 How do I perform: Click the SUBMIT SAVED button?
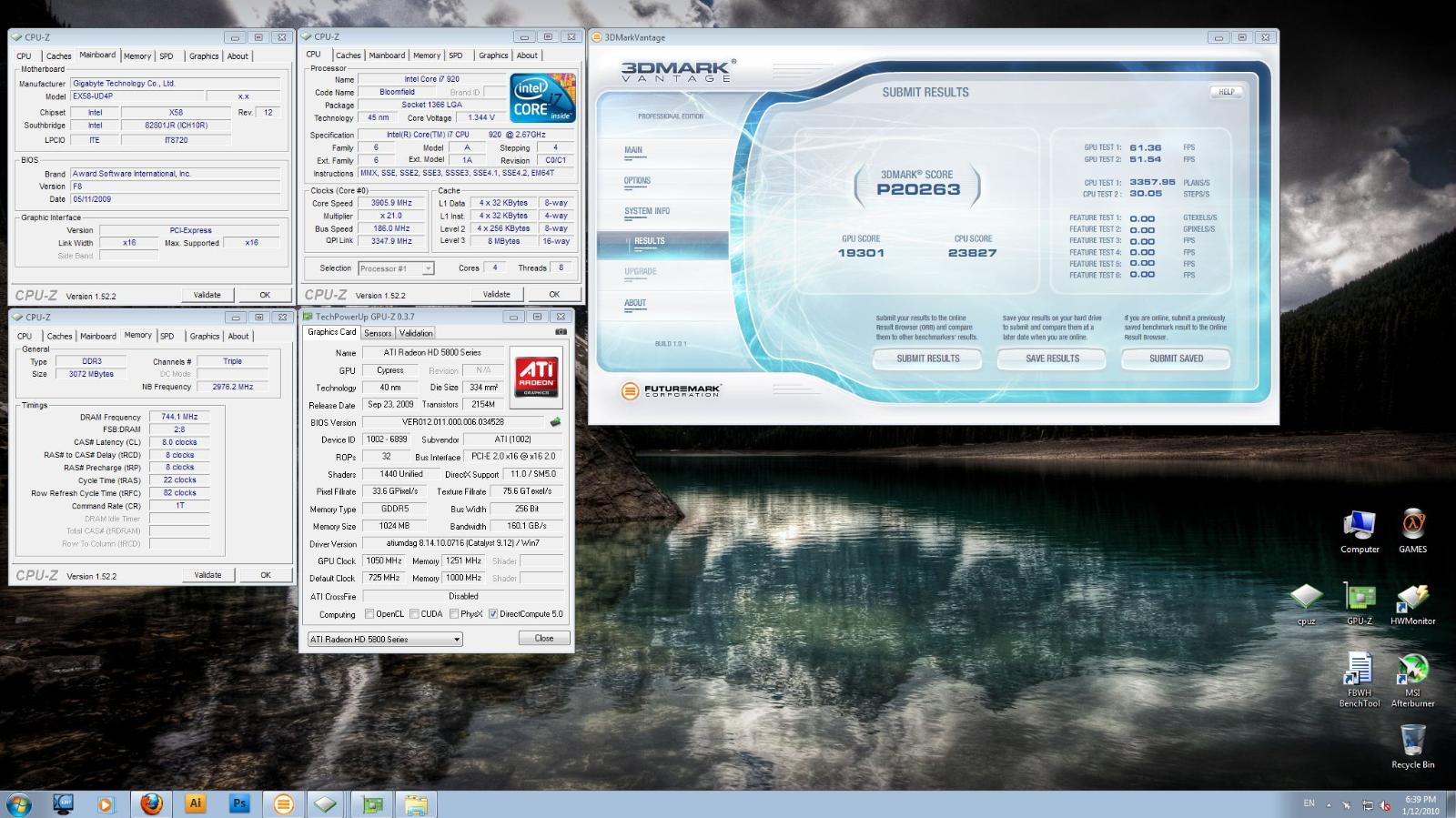point(1177,359)
